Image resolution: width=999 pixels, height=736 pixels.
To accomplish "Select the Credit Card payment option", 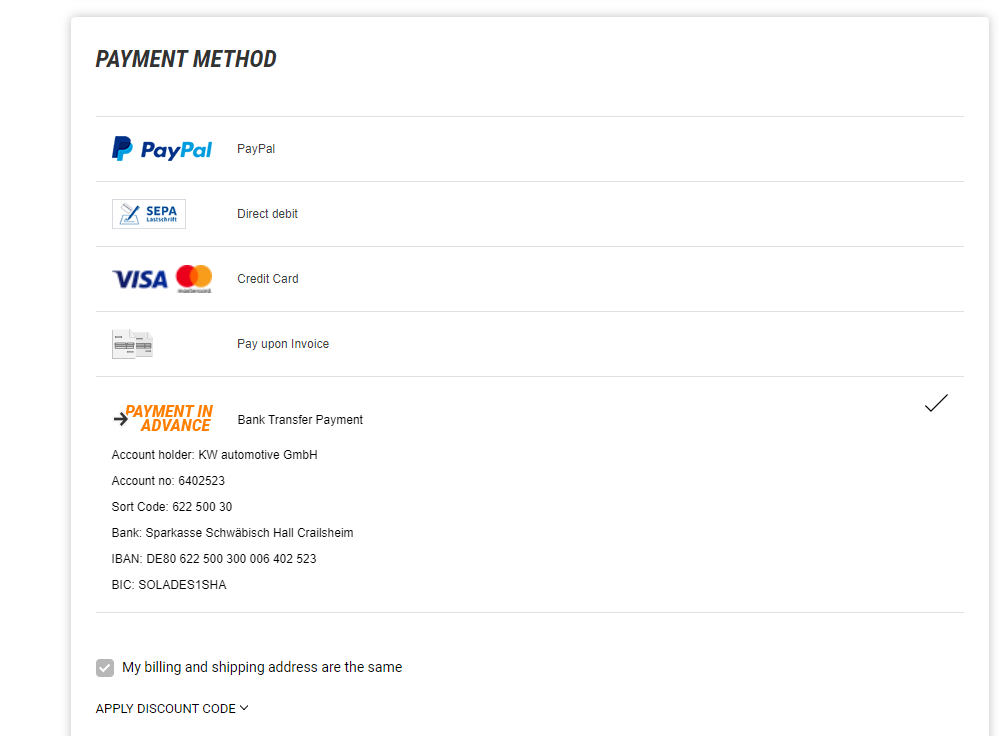I will [267, 279].
